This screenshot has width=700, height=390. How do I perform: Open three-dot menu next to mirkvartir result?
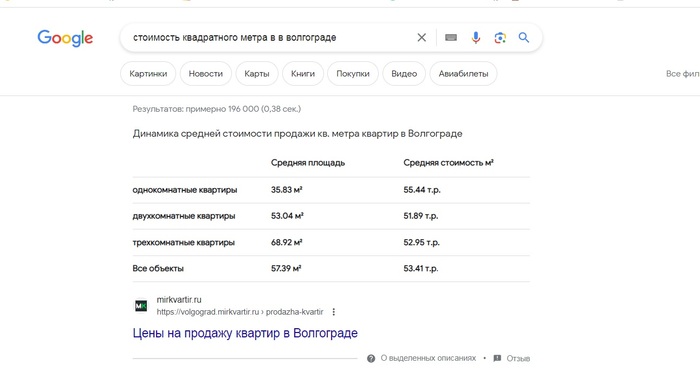(333, 312)
